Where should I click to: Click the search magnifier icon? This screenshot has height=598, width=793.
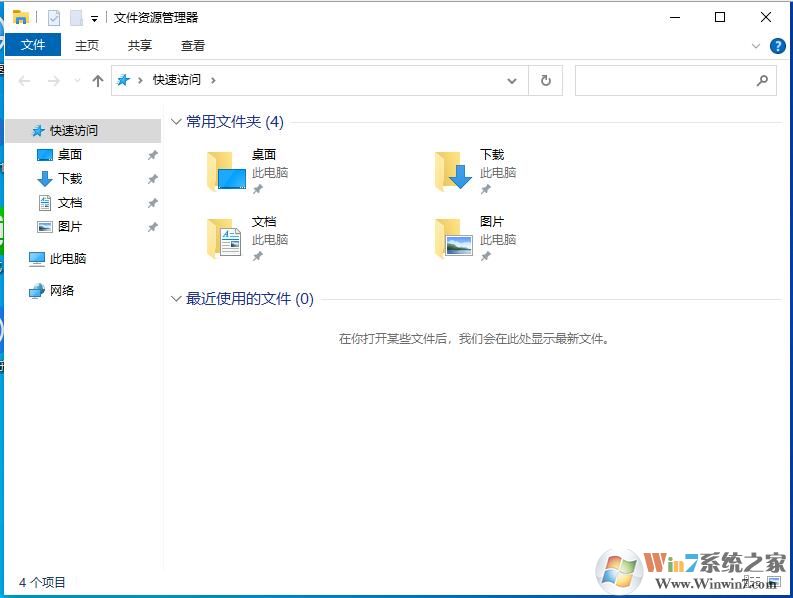[x=762, y=80]
